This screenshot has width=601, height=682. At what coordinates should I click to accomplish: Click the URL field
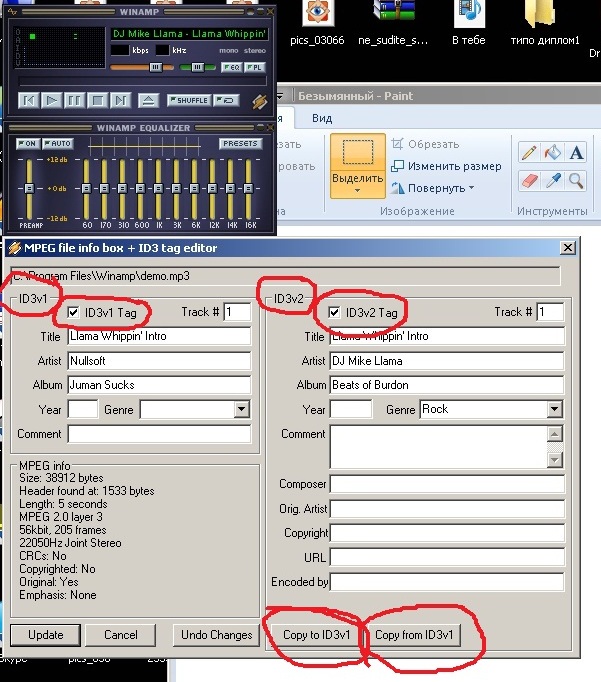pos(447,557)
